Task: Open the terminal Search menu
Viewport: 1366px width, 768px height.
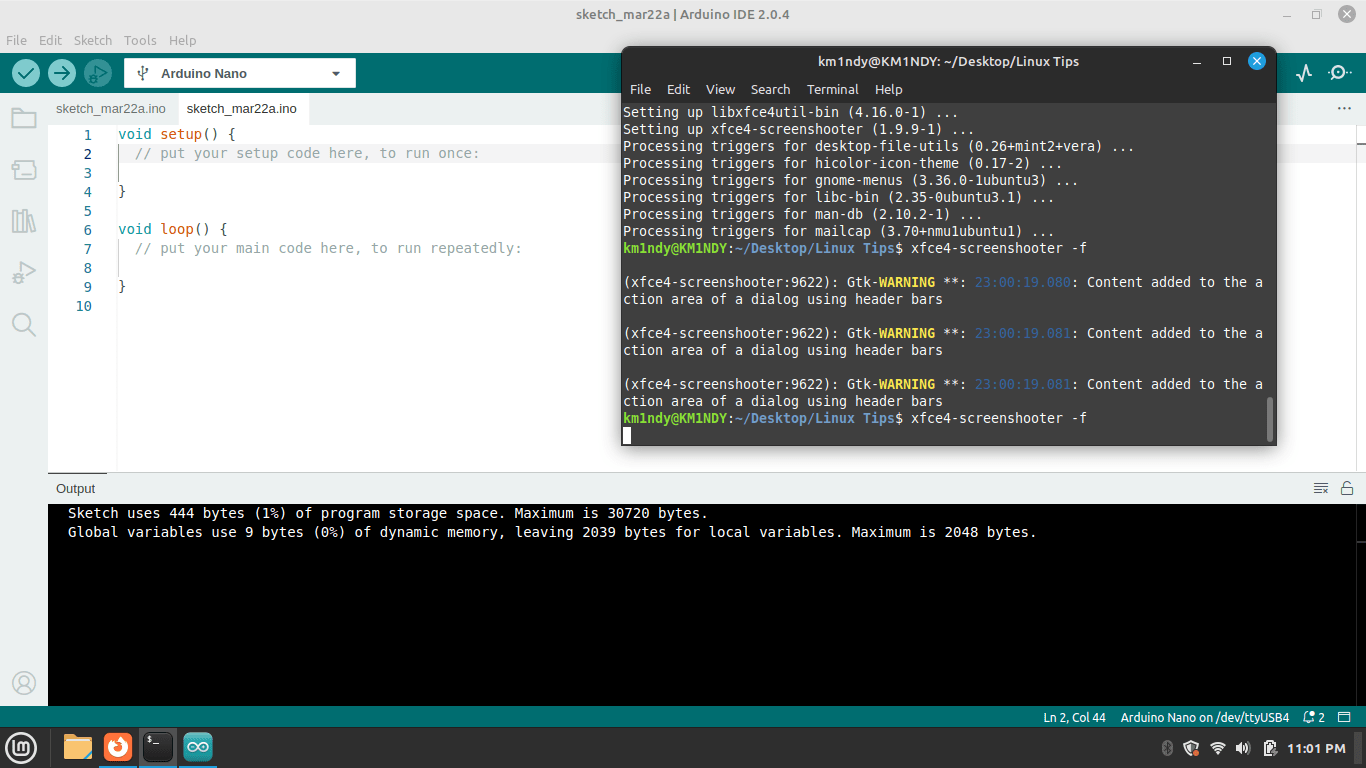Action: pos(770,89)
